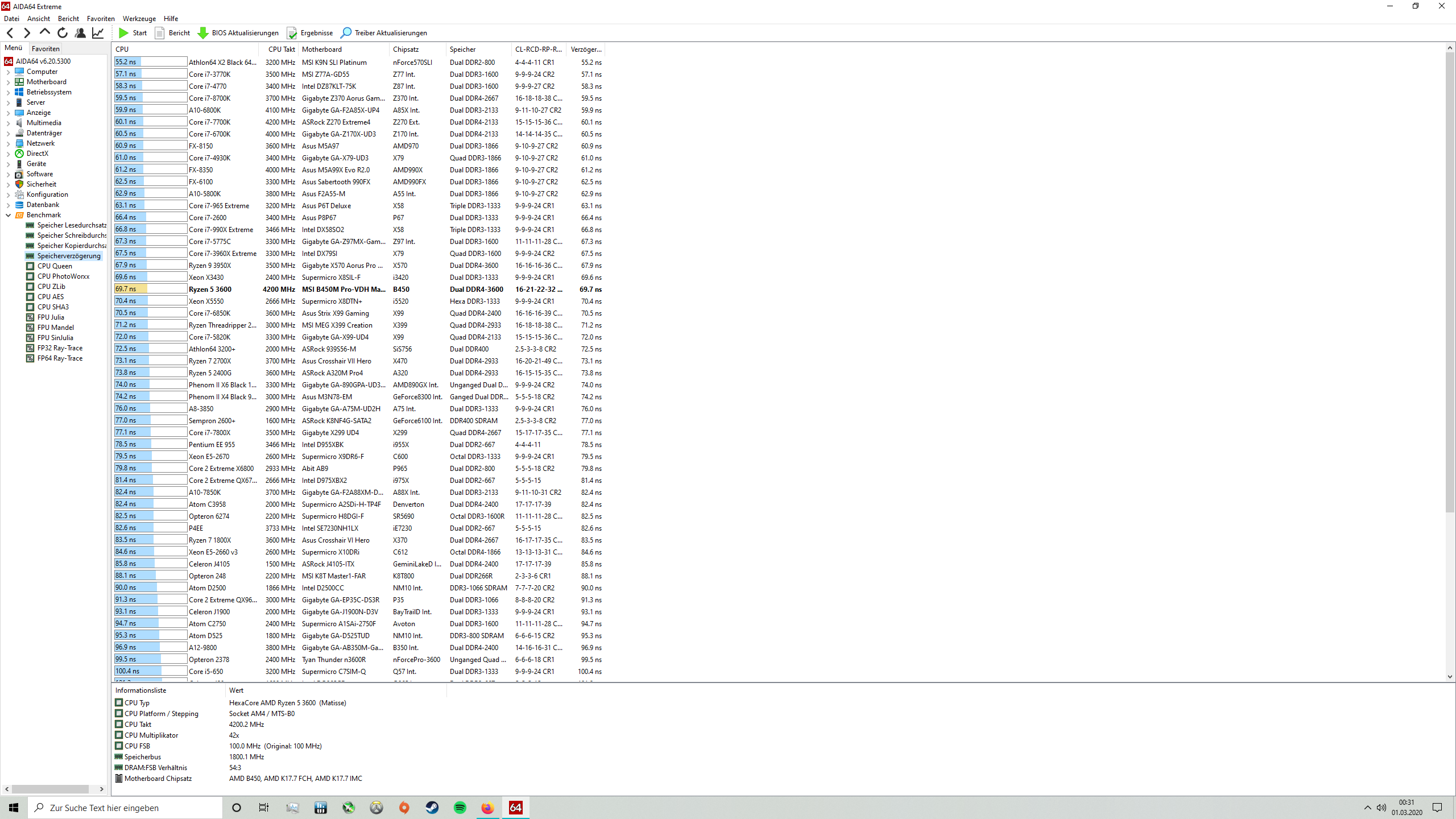Open BIOS Aktualisierungen download icon
Viewport: 1456px width, 819px height.
tap(203, 33)
